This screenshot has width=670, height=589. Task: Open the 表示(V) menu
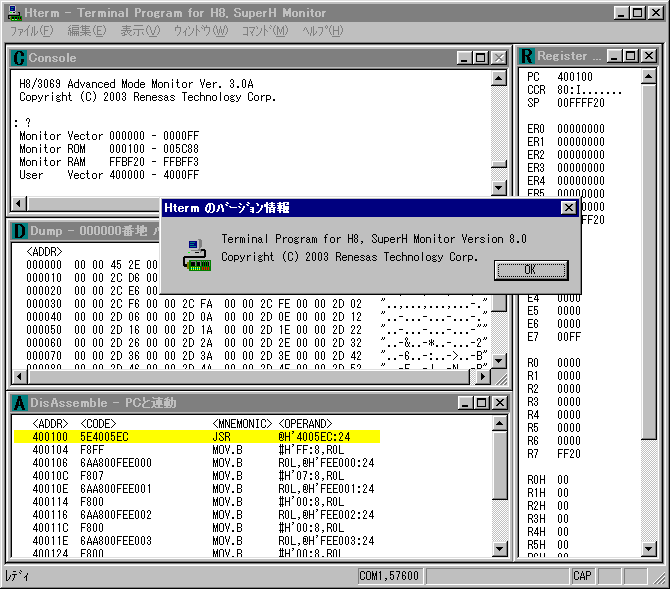(x=140, y=31)
